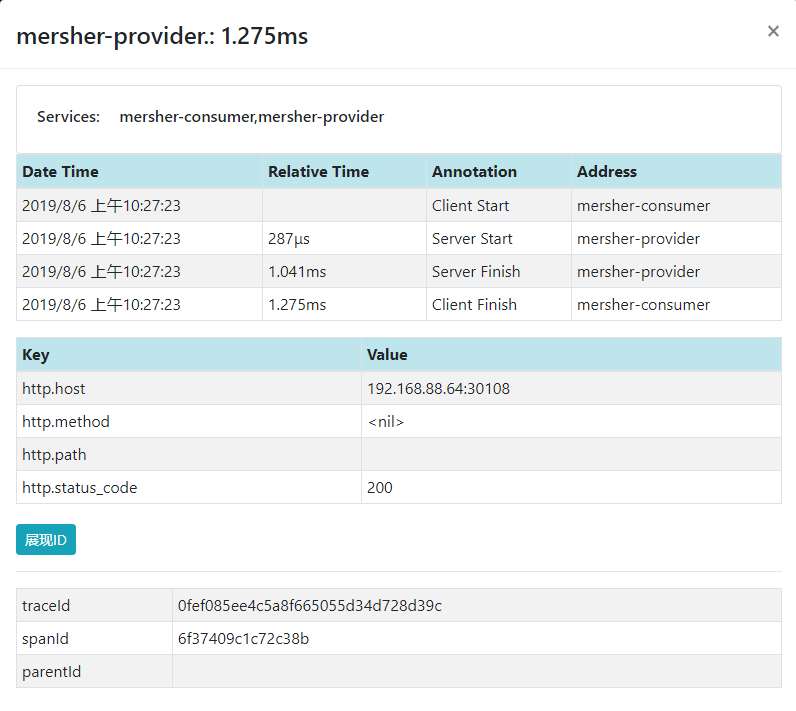This screenshot has height=711, width=796.
Task: Click the Client Finish annotation cell
Action: tap(474, 305)
